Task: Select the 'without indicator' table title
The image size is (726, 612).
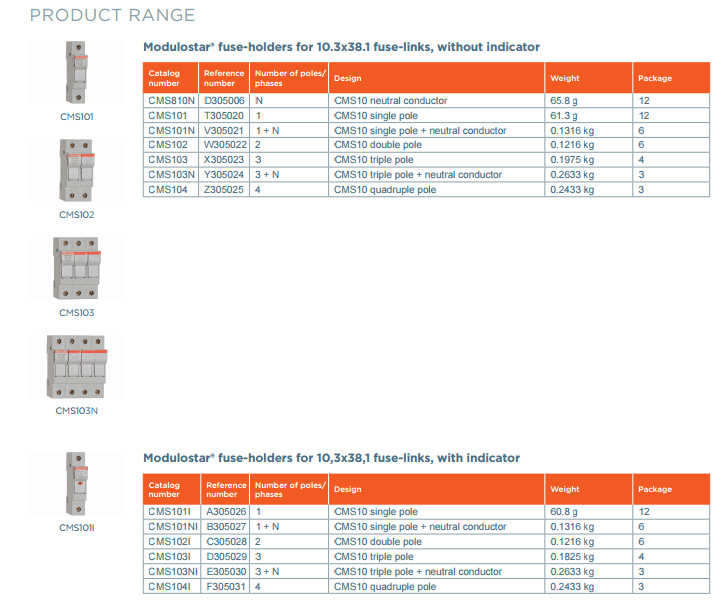Action: click(x=341, y=47)
